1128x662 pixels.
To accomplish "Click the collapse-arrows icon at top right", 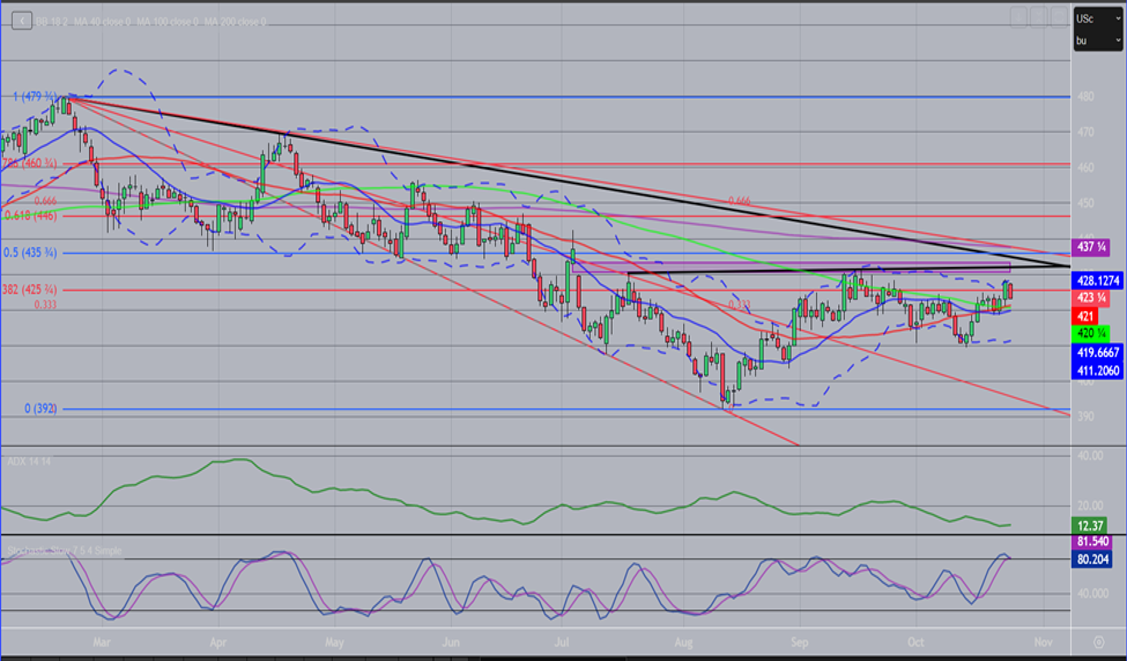I will click(1038, 17).
